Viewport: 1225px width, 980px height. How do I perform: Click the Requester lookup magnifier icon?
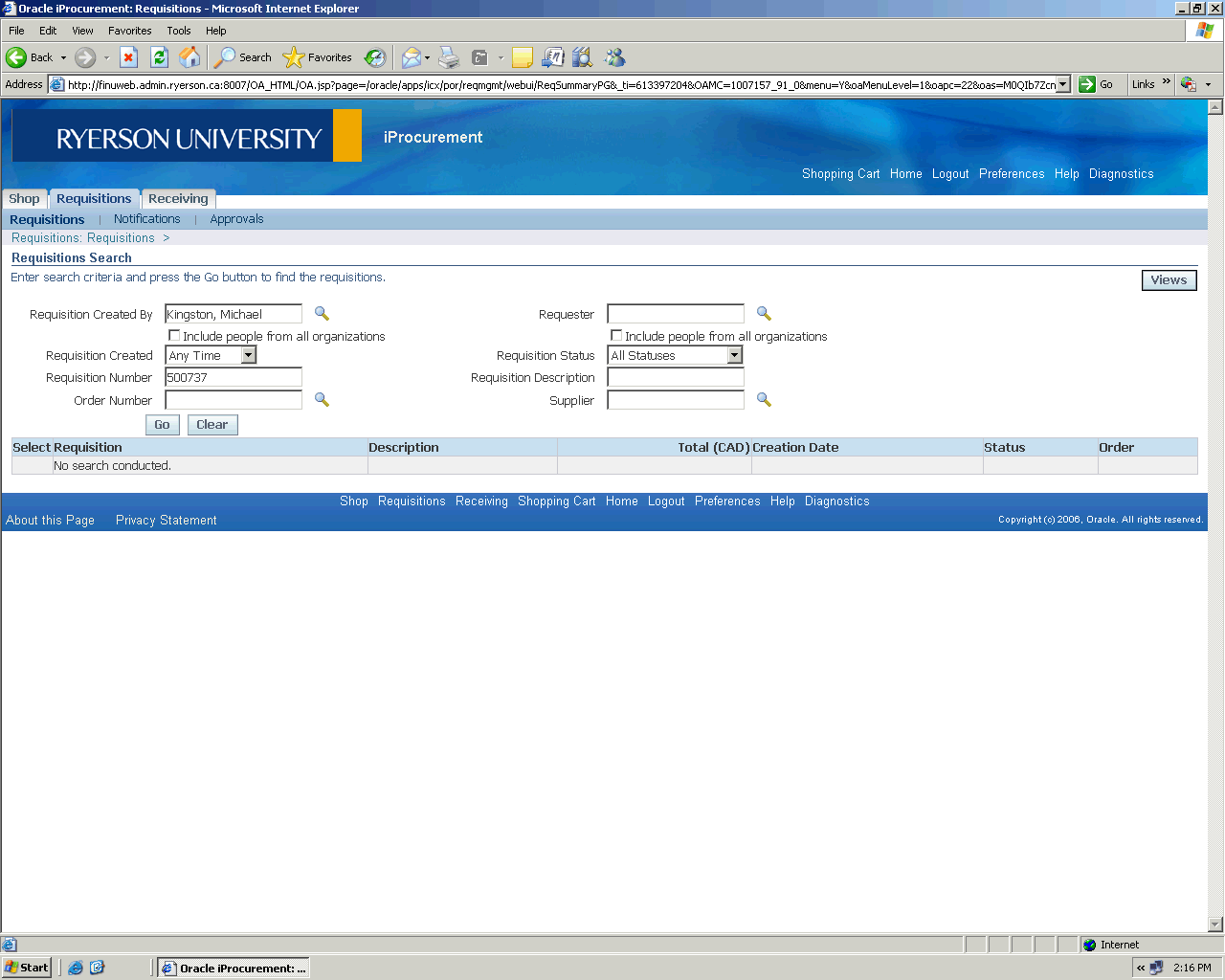[x=764, y=314]
